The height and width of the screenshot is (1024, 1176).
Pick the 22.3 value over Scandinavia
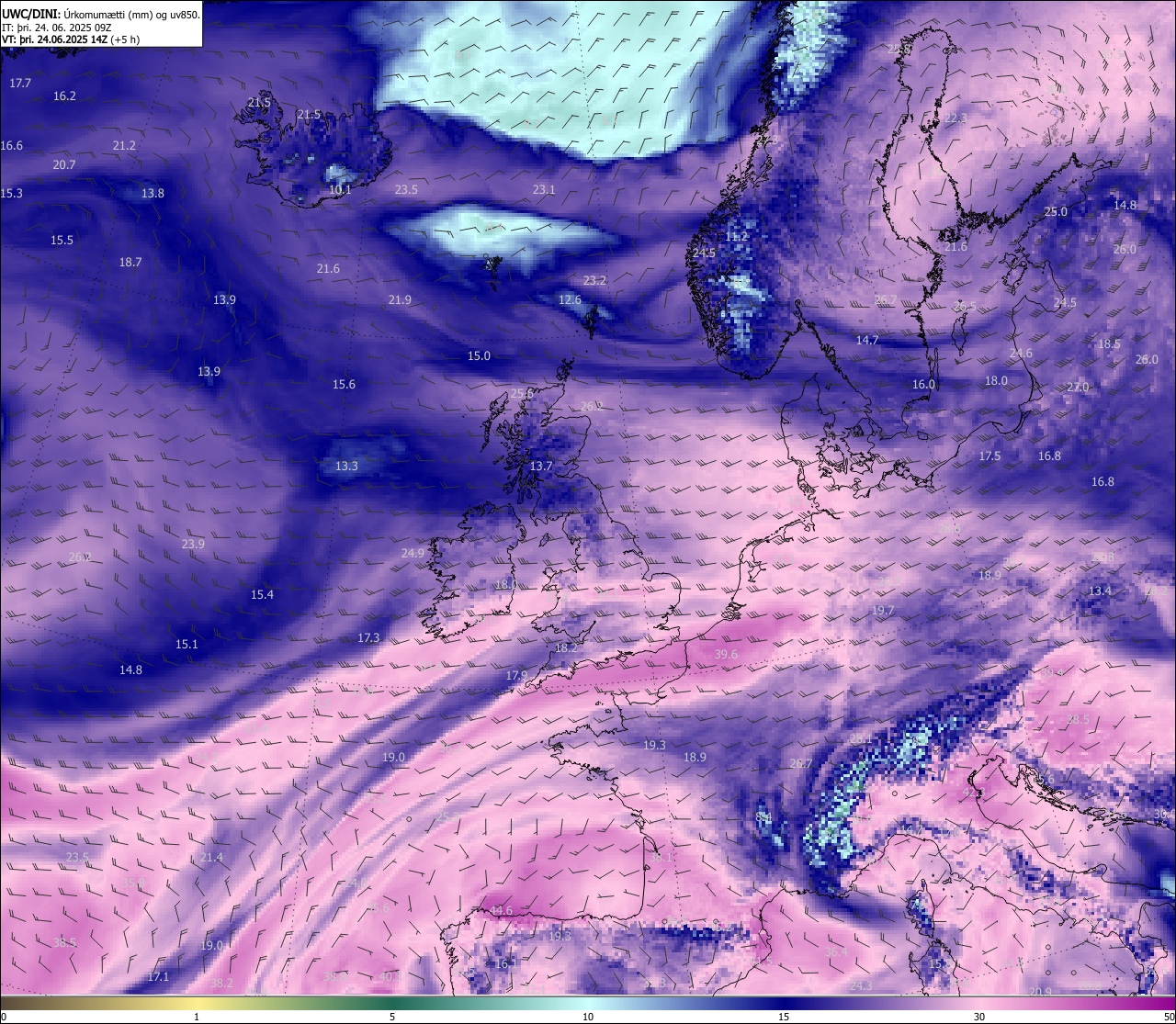955,118
